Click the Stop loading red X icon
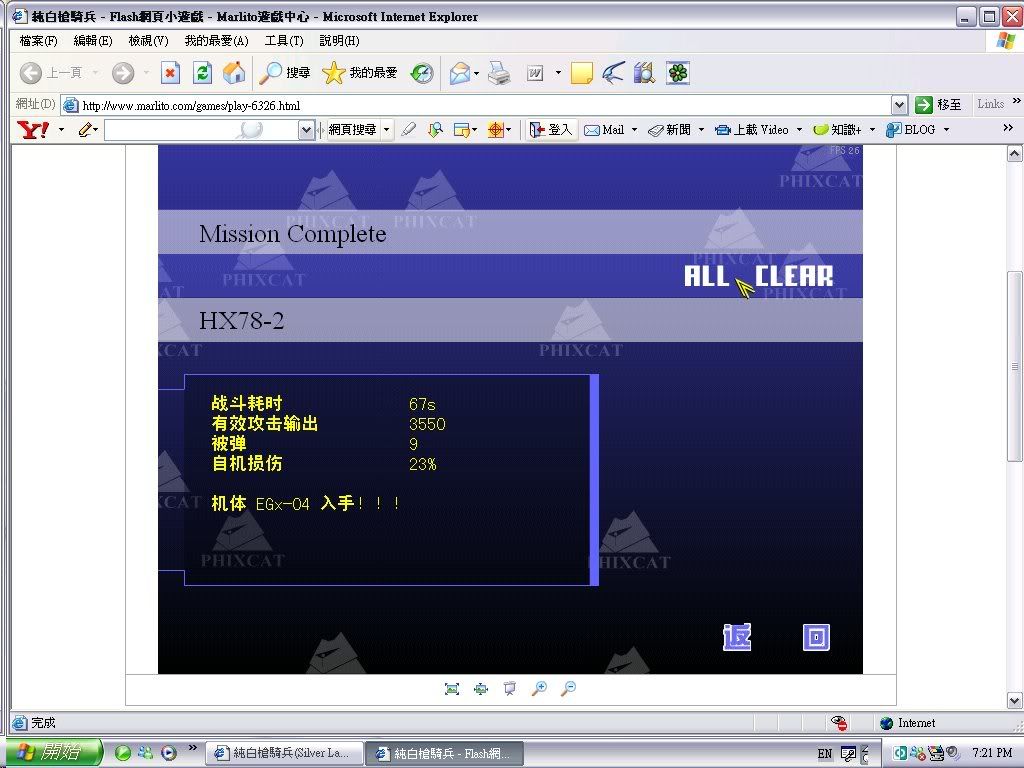 pyautogui.click(x=171, y=73)
